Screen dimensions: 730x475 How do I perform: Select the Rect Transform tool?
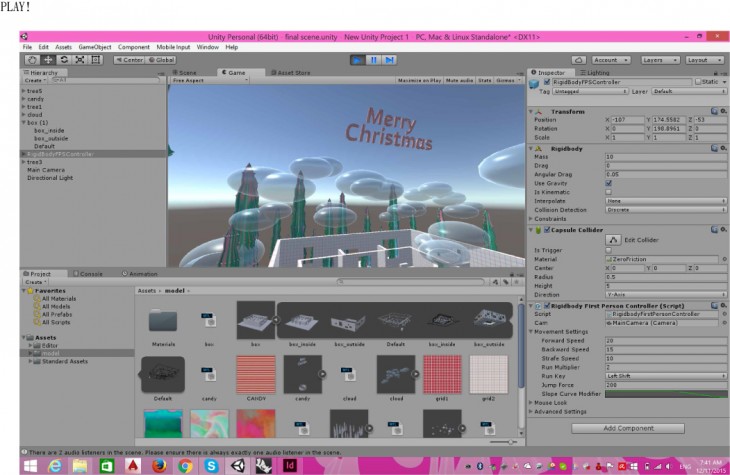[x=96, y=60]
